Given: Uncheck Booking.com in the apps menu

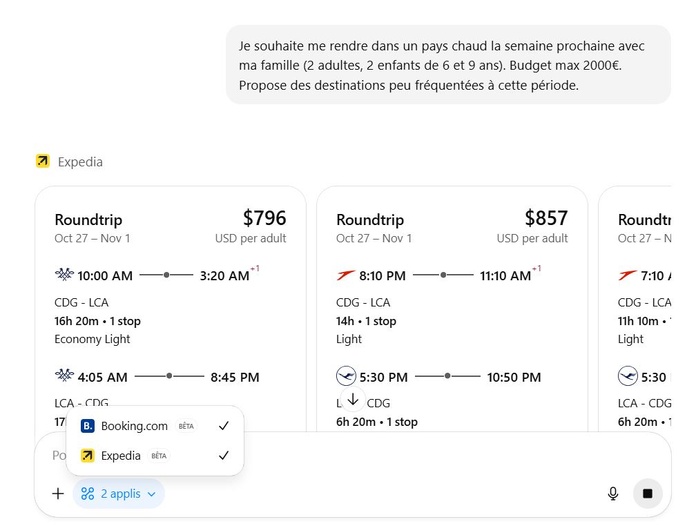Looking at the screenshot, I should pyautogui.click(x=223, y=426).
